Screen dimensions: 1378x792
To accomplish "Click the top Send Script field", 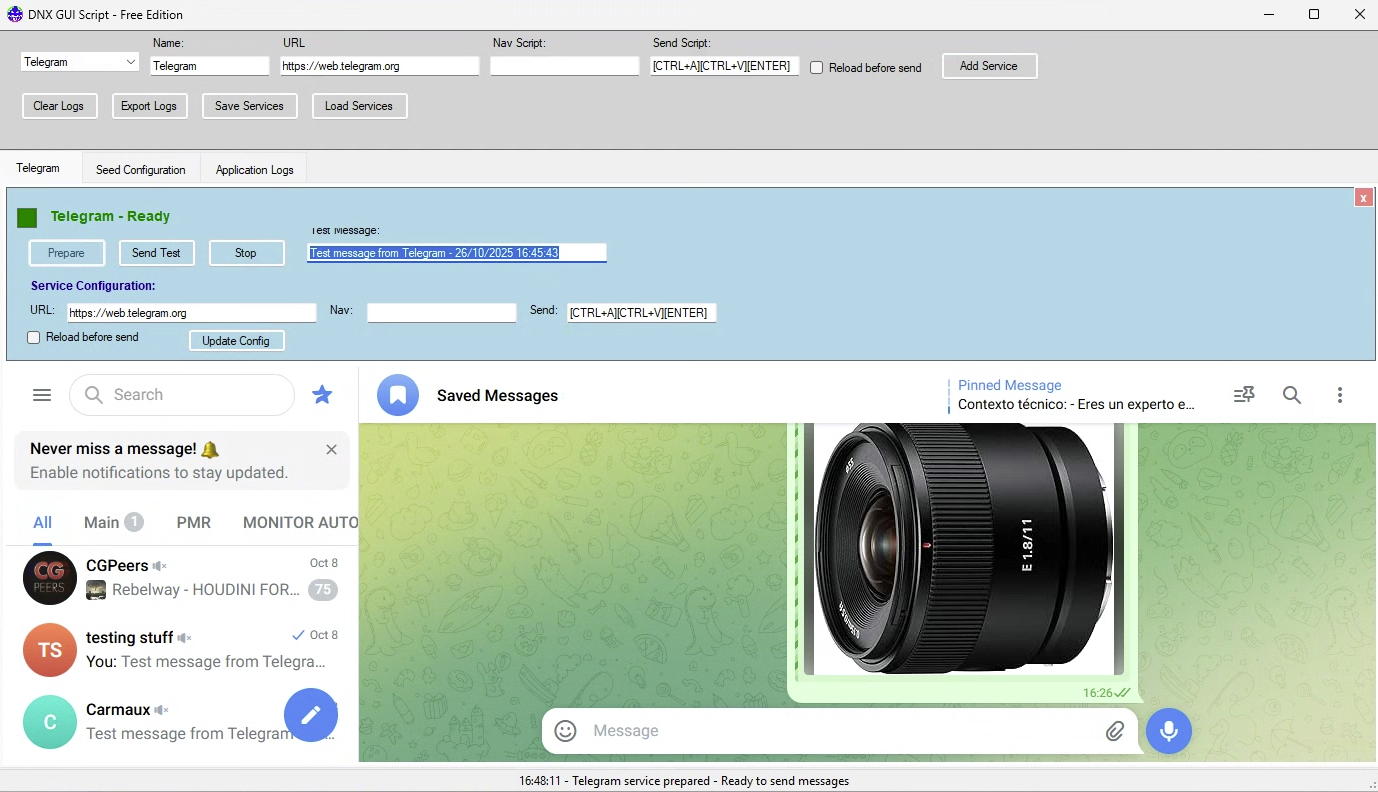I will click(x=725, y=66).
